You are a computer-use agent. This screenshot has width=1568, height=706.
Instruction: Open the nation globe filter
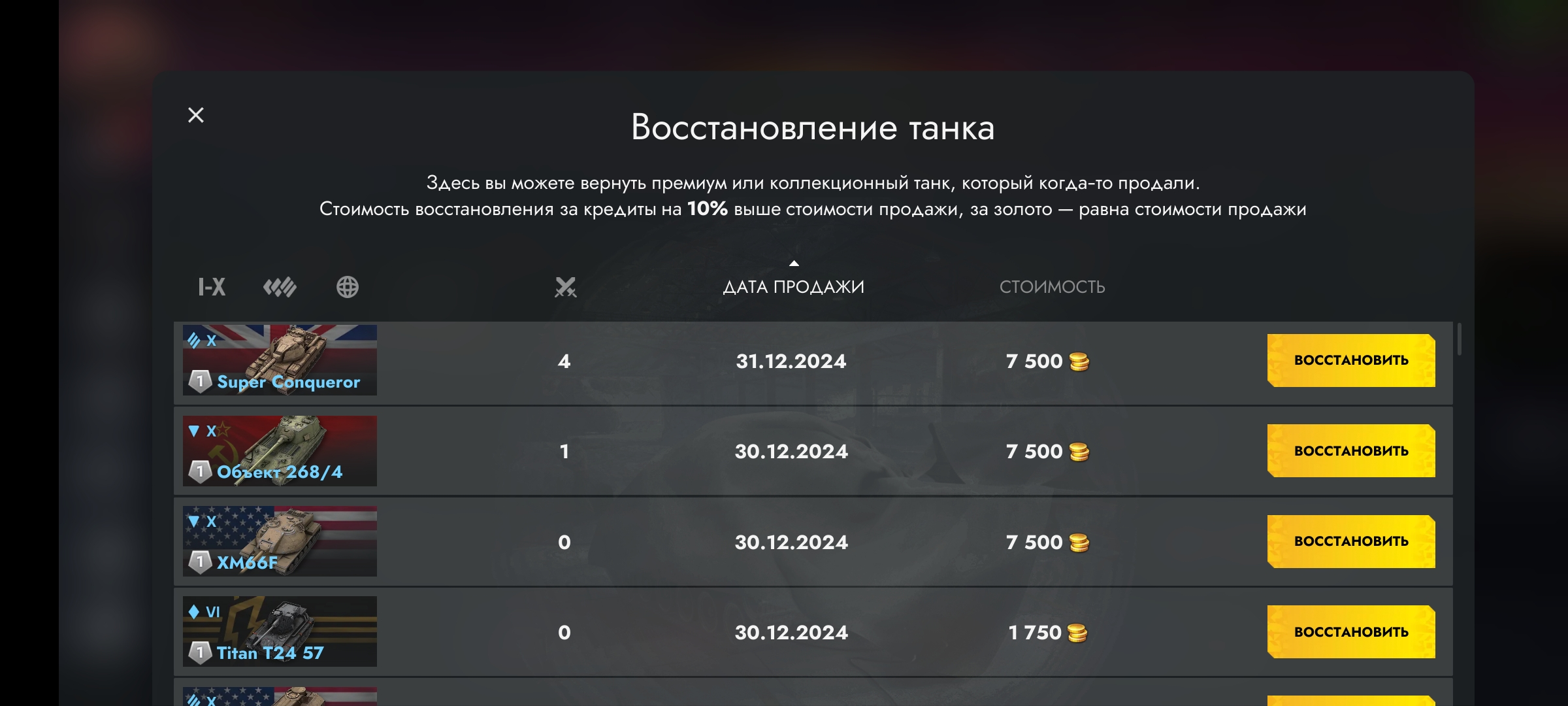348,287
